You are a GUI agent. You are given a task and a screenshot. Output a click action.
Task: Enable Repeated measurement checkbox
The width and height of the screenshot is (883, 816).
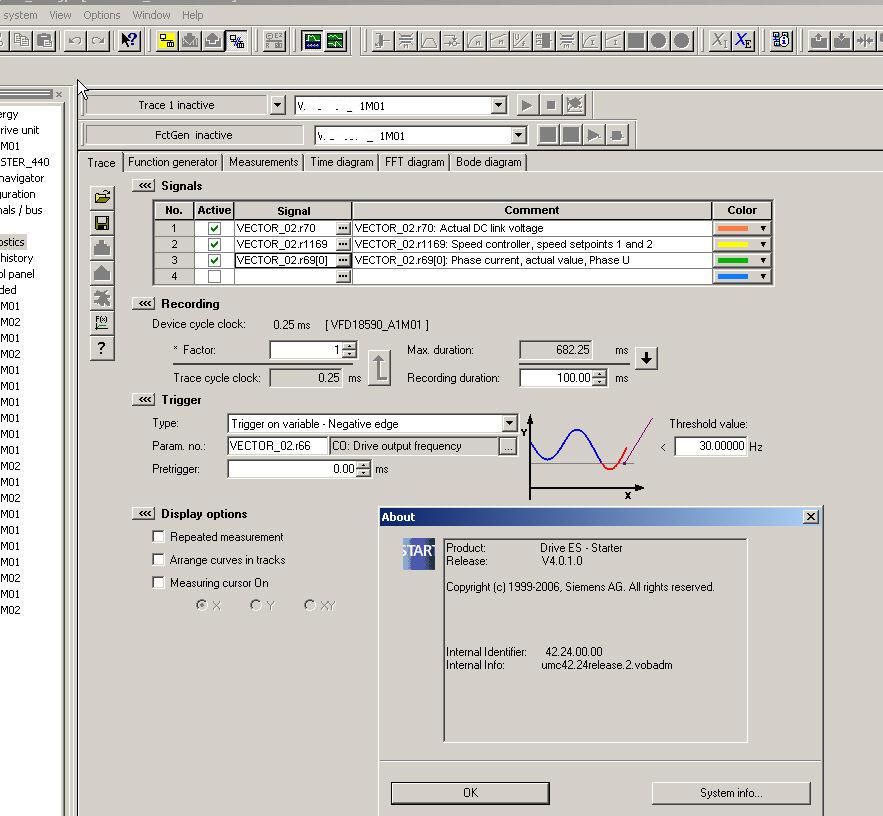158,537
